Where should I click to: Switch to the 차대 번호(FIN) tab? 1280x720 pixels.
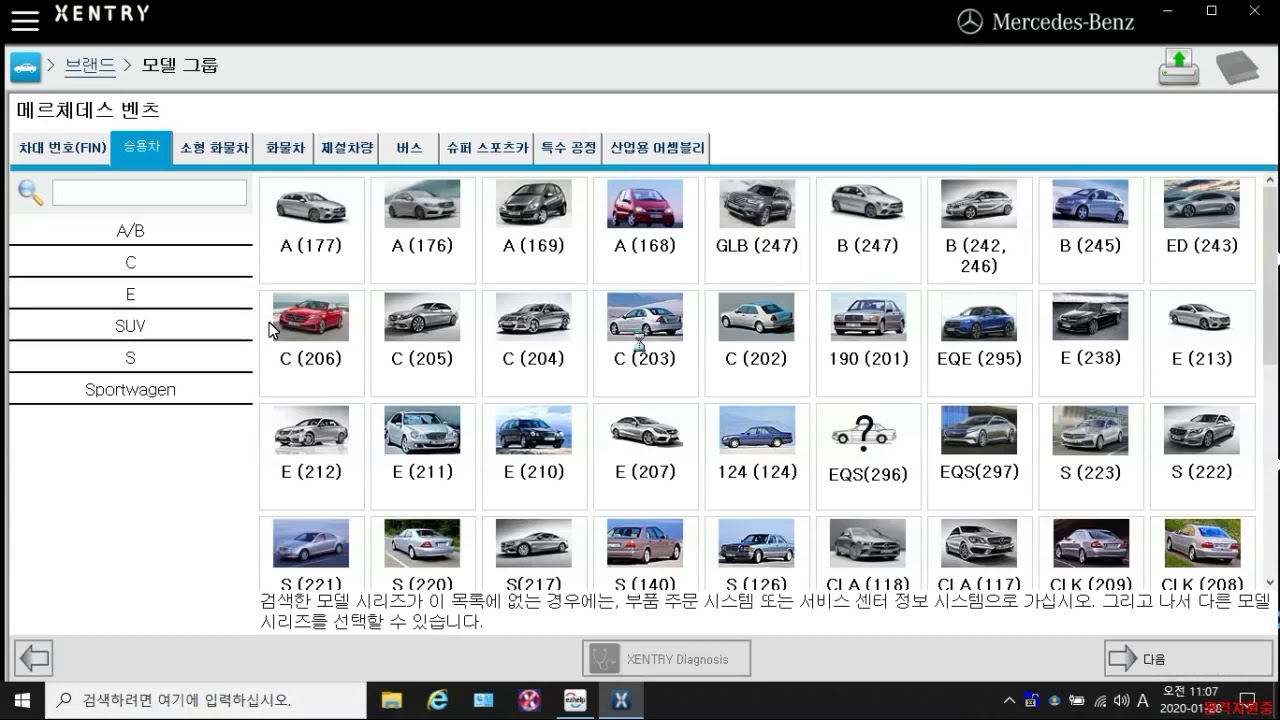62,148
